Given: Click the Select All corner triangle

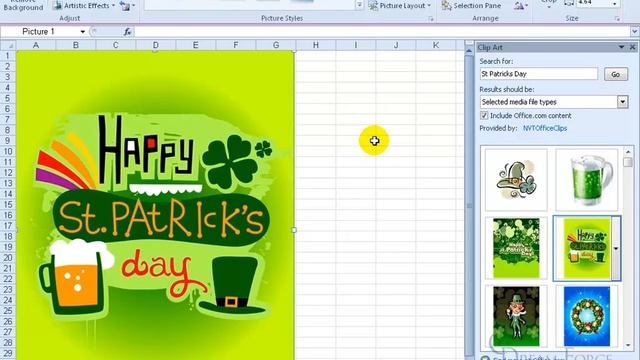Looking at the screenshot, I should click(8, 45).
